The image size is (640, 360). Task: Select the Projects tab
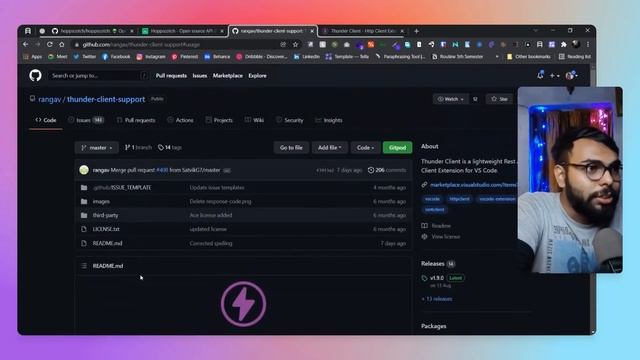(x=219, y=120)
